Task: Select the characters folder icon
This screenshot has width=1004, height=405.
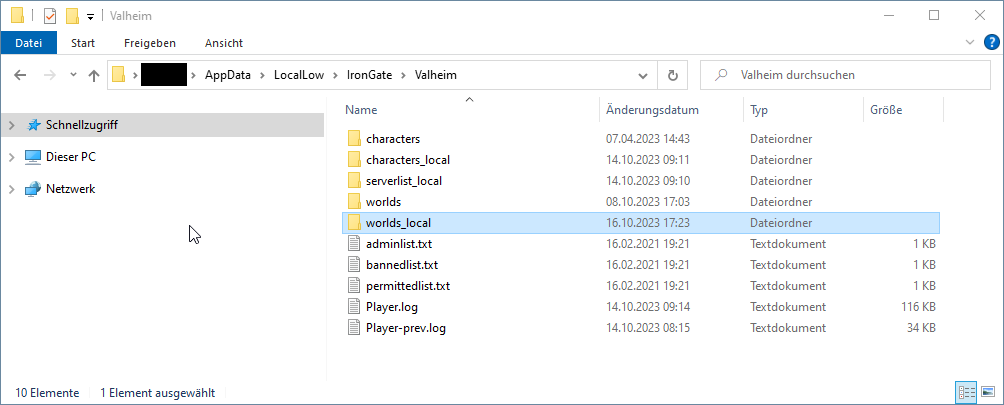Action: 354,138
